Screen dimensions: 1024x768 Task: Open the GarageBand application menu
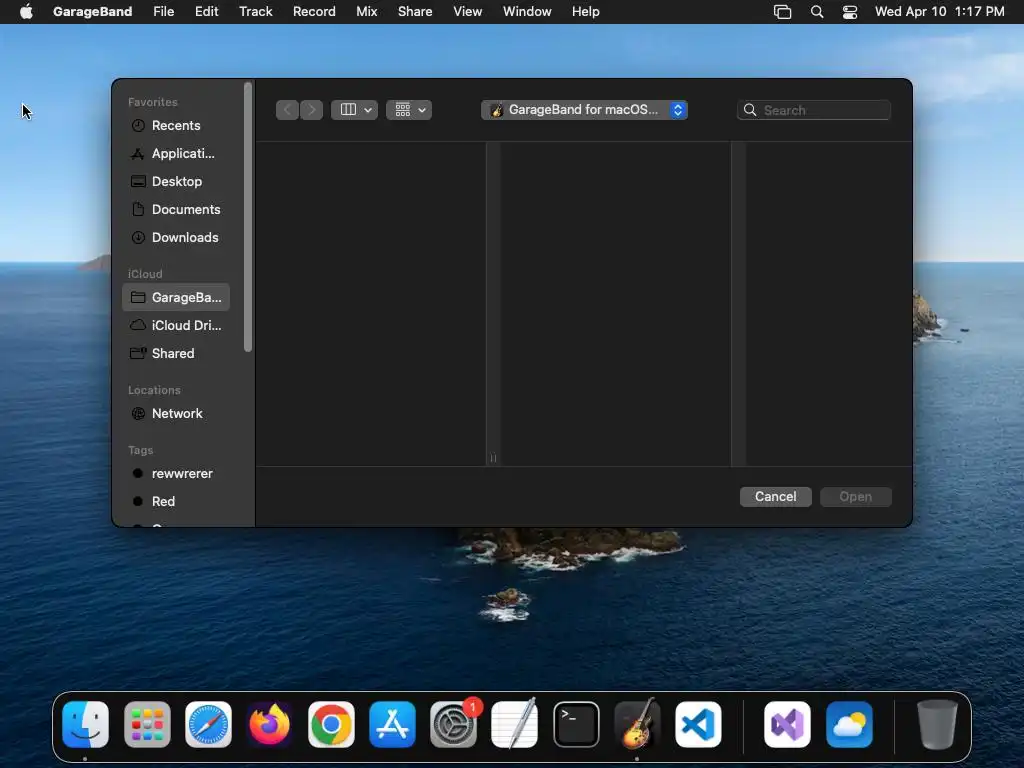(x=92, y=12)
